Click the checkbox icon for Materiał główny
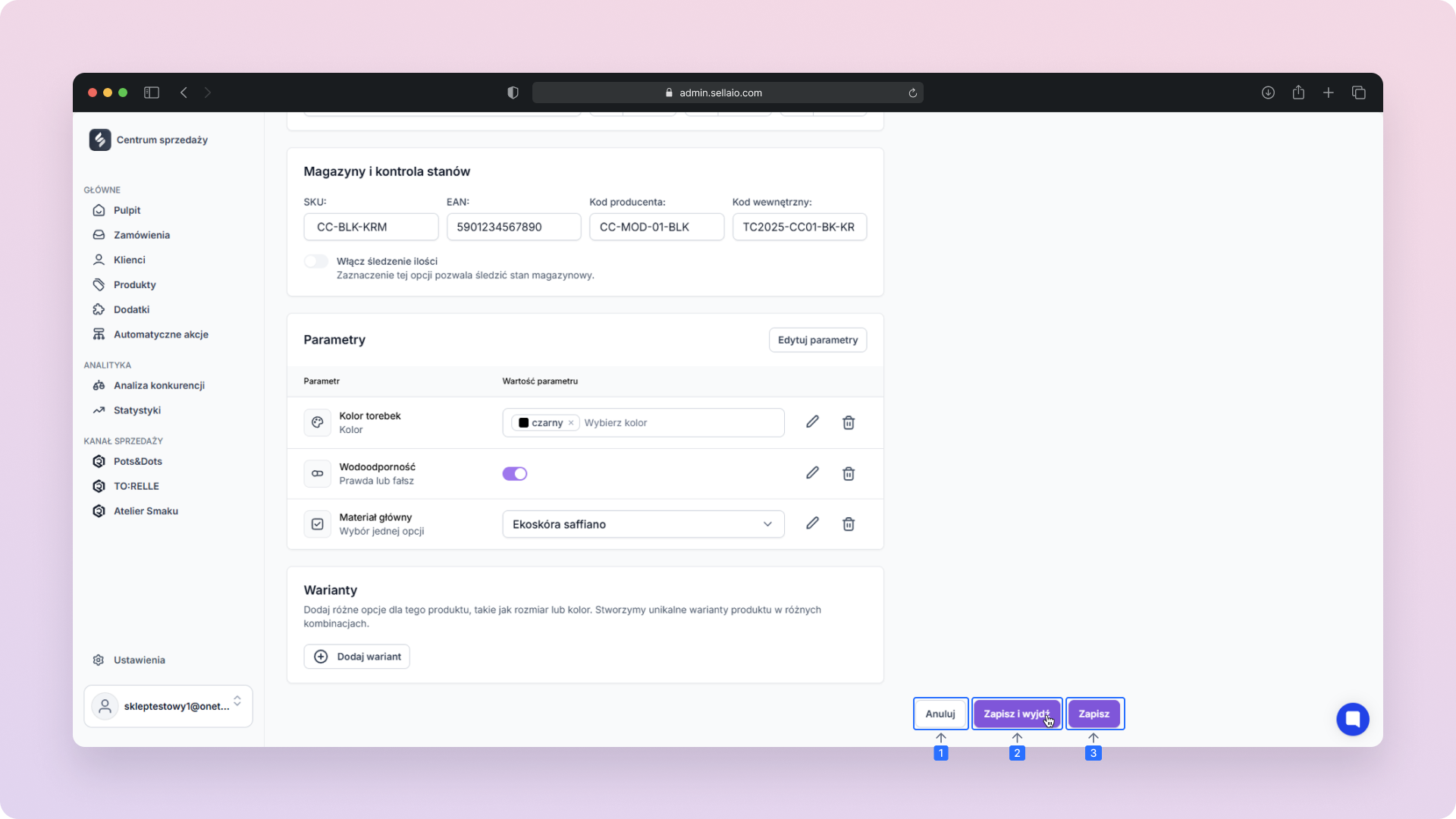Image resolution: width=1456 pixels, height=819 pixels. point(317,524)
